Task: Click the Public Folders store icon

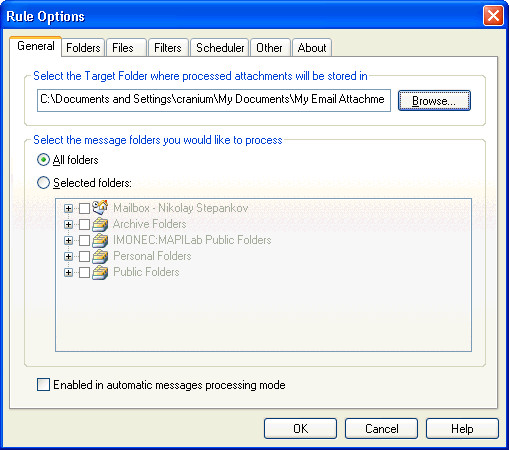Action: 100,272
